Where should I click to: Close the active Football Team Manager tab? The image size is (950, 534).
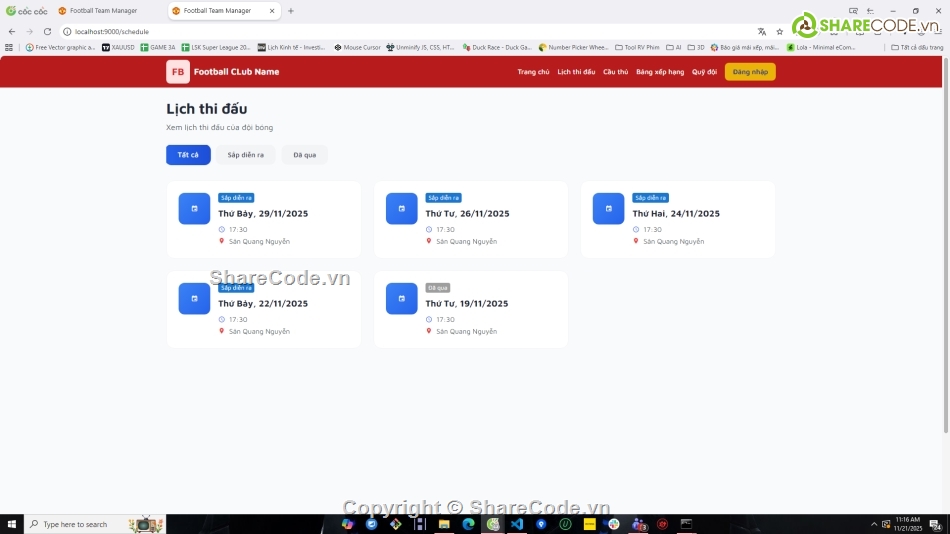pyautogui.click(x=272, y=11)
